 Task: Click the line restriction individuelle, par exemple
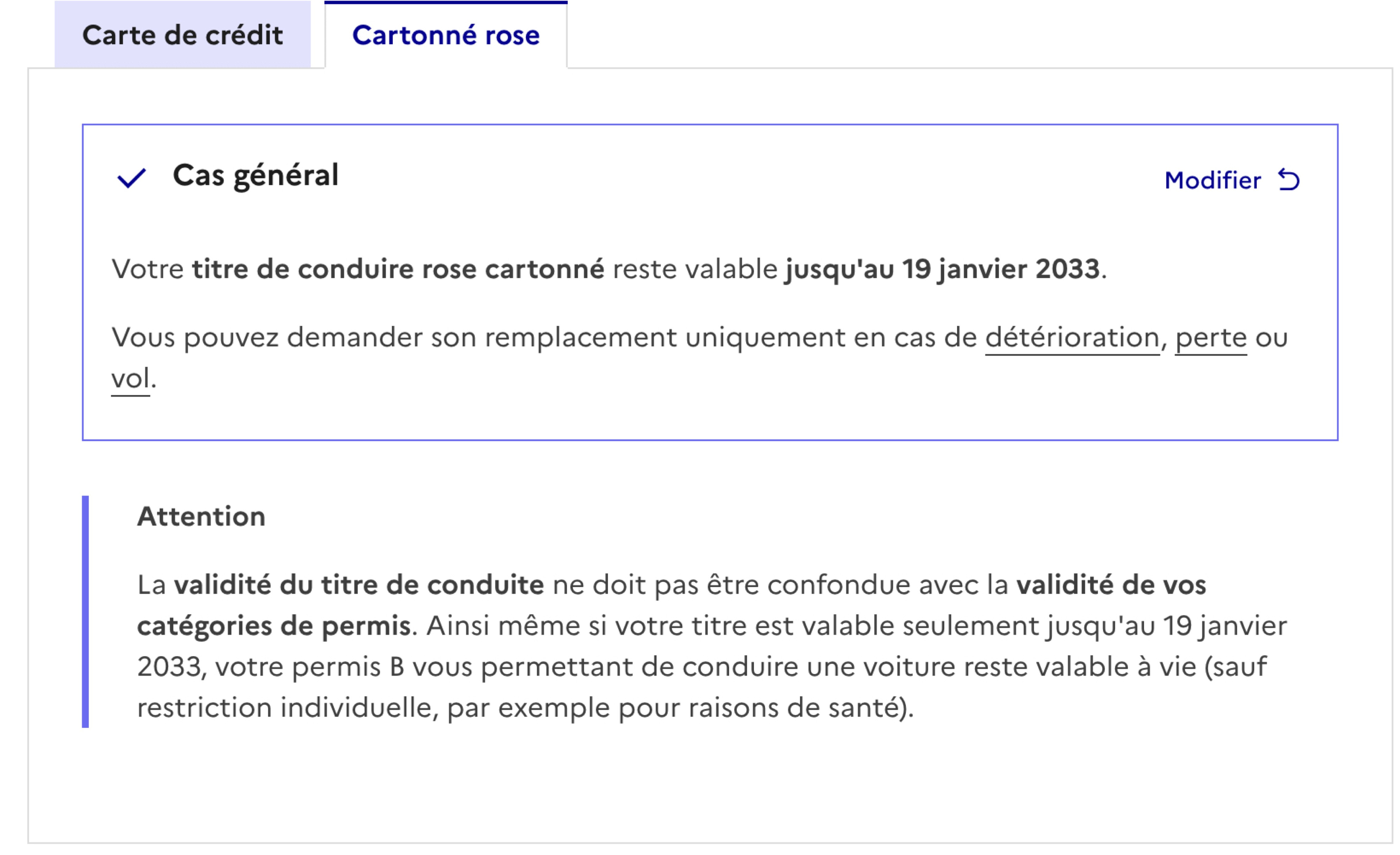(526, 708)
